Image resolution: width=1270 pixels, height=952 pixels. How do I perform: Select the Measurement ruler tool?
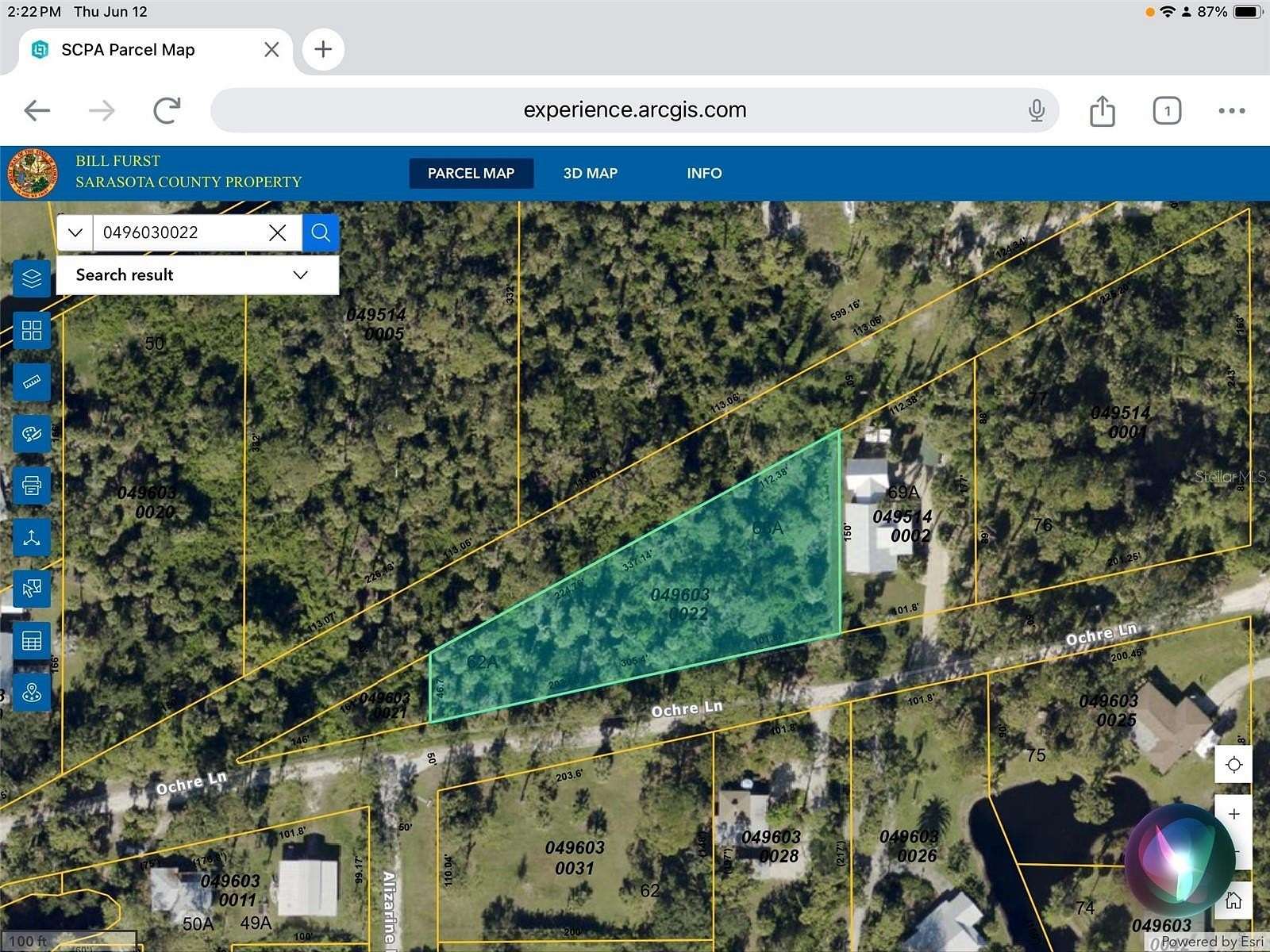[x=32, y=382]
